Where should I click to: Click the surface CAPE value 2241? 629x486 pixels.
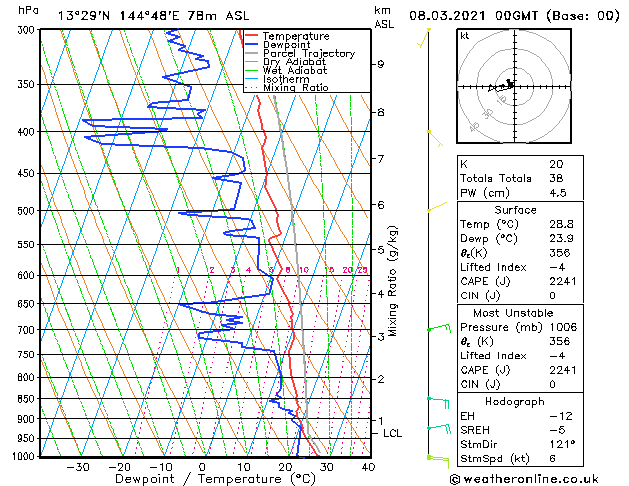[x=563, y=281]
